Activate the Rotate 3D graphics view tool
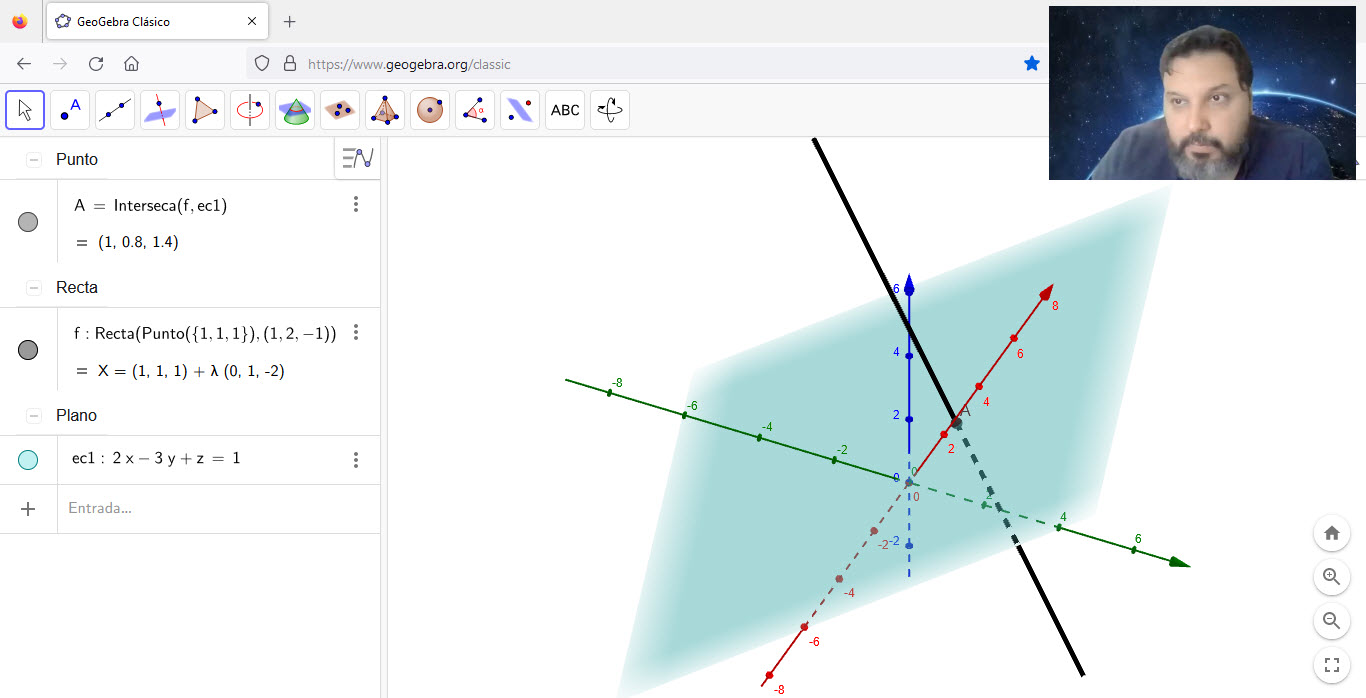Screen dimensions: 1366x698 click(610, 110)
